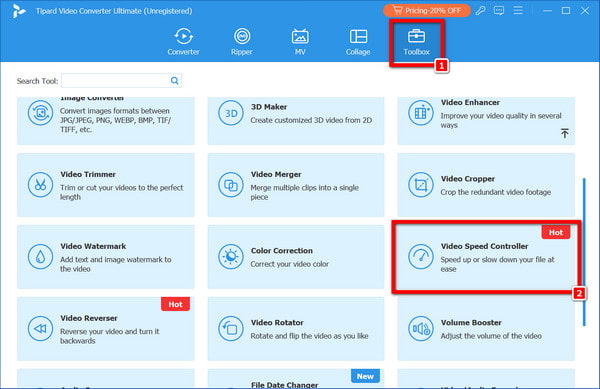
Task: Open the feedback chat icon
Action: [x=499, y=11]
